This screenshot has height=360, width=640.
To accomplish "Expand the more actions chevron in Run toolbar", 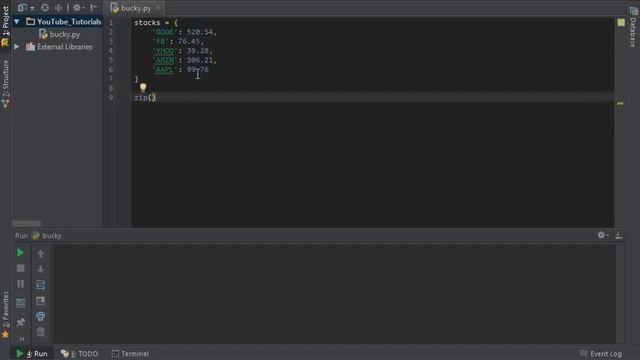I will tap(22, 339).
